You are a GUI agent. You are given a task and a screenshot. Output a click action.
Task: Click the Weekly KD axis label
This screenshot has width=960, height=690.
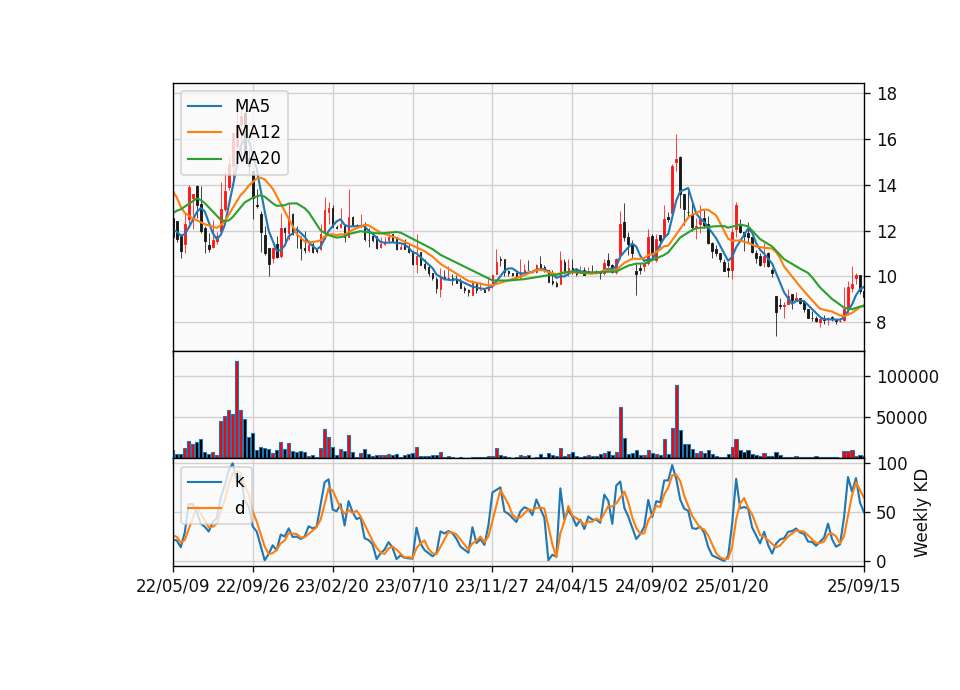tap(921, 513)
